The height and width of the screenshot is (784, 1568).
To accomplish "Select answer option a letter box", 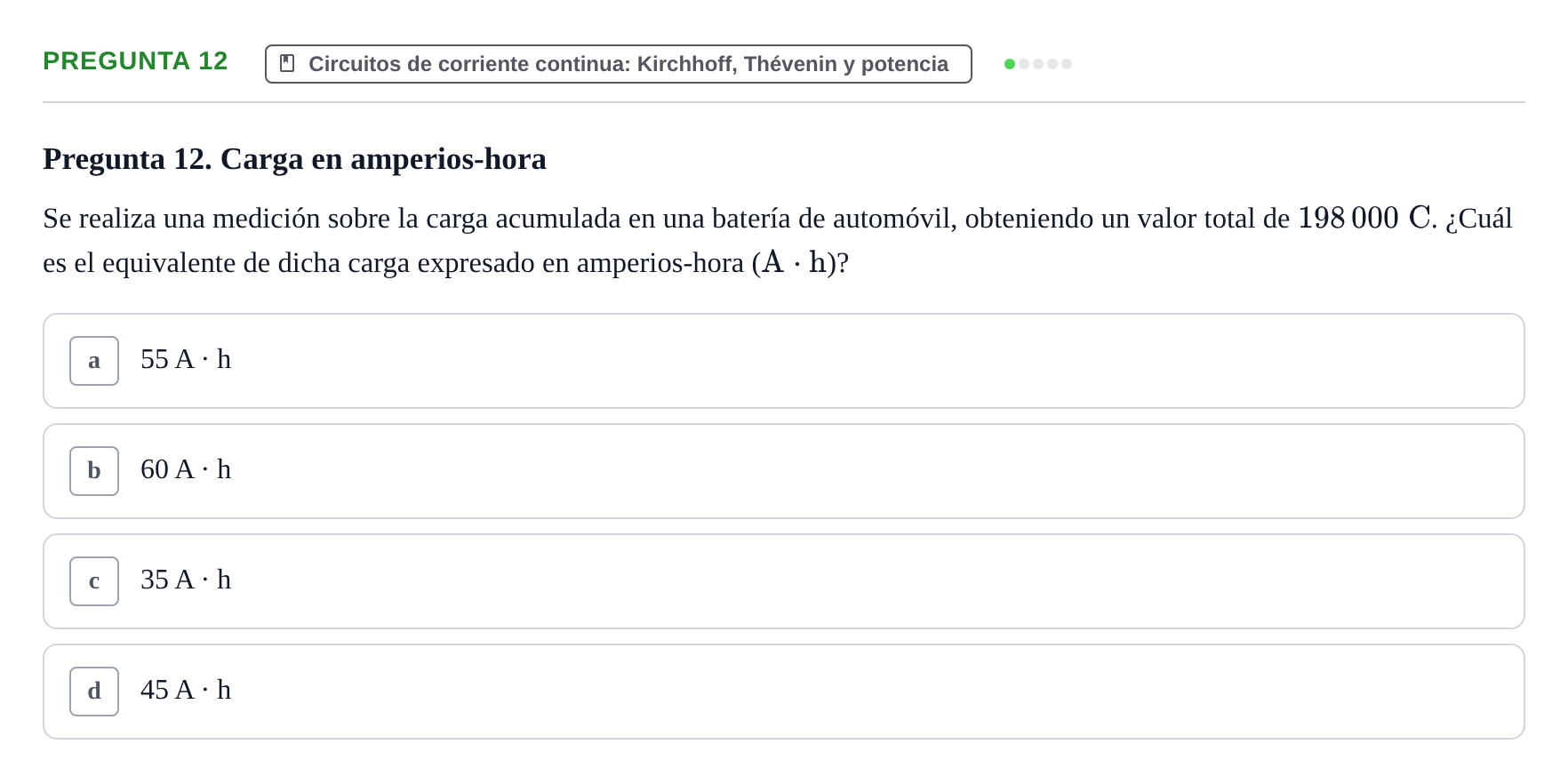I will [94, 361].
